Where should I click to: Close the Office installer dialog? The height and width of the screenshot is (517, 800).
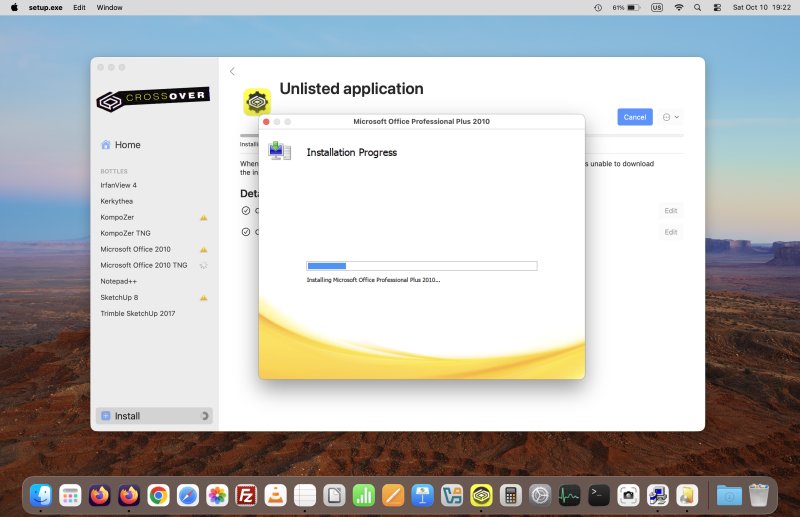coord(266,121)
